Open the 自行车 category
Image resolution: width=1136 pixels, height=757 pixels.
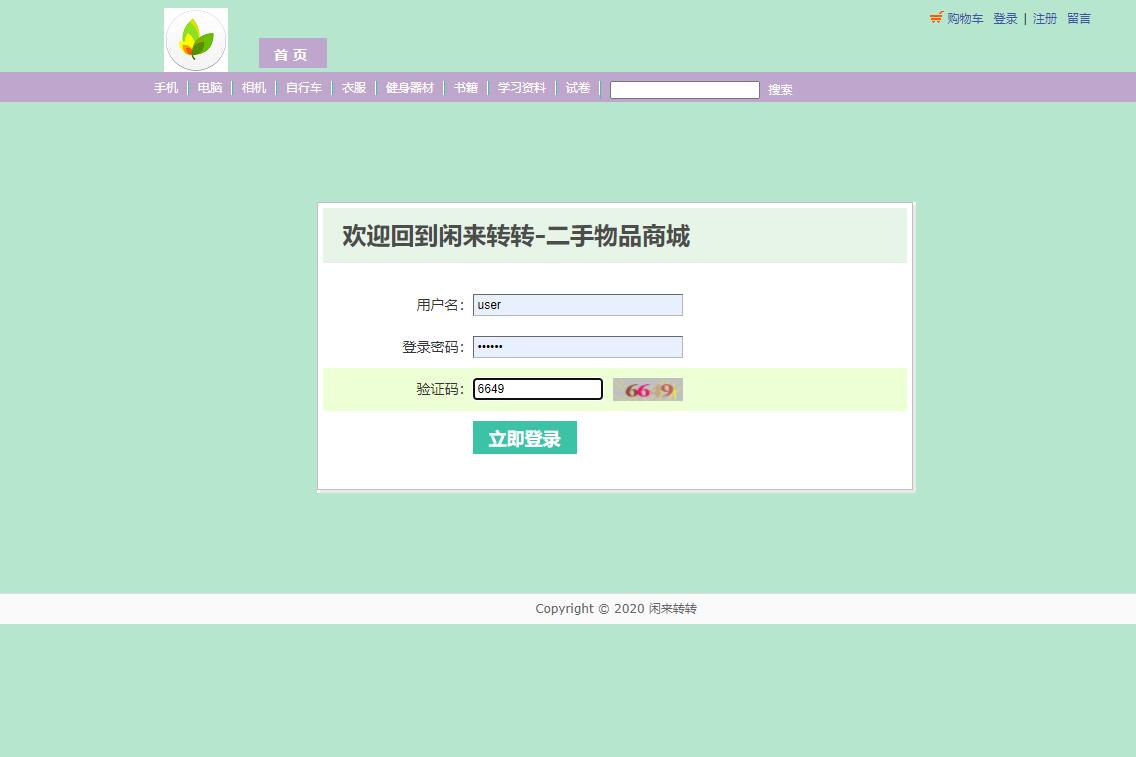tap(302, 88)
